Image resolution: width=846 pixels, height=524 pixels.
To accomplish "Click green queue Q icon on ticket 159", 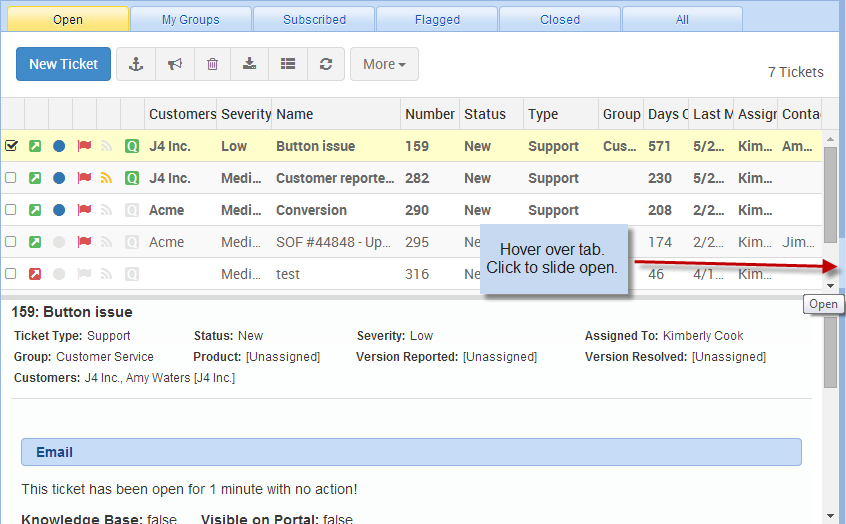I will click(x=132, y=146).
